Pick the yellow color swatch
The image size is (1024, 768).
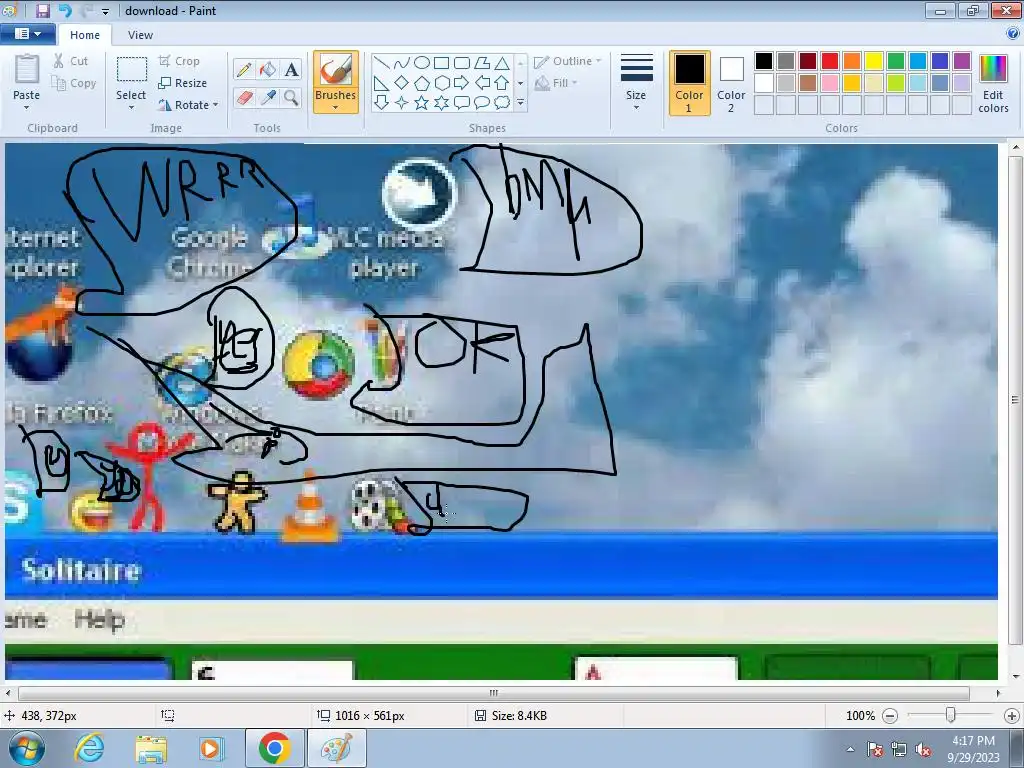tap(874, 61)
